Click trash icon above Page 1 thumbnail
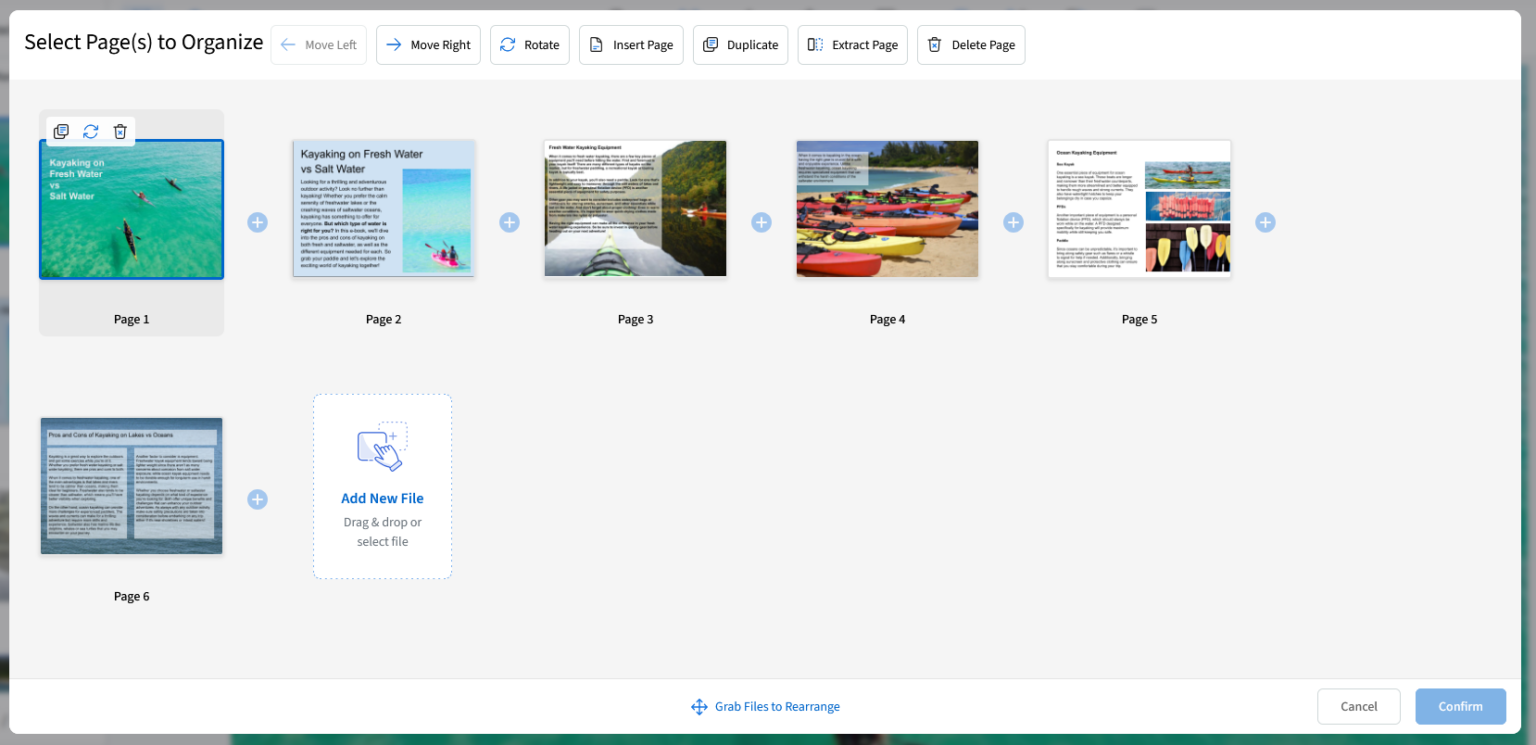1536x745 pixels. (120, 132)
